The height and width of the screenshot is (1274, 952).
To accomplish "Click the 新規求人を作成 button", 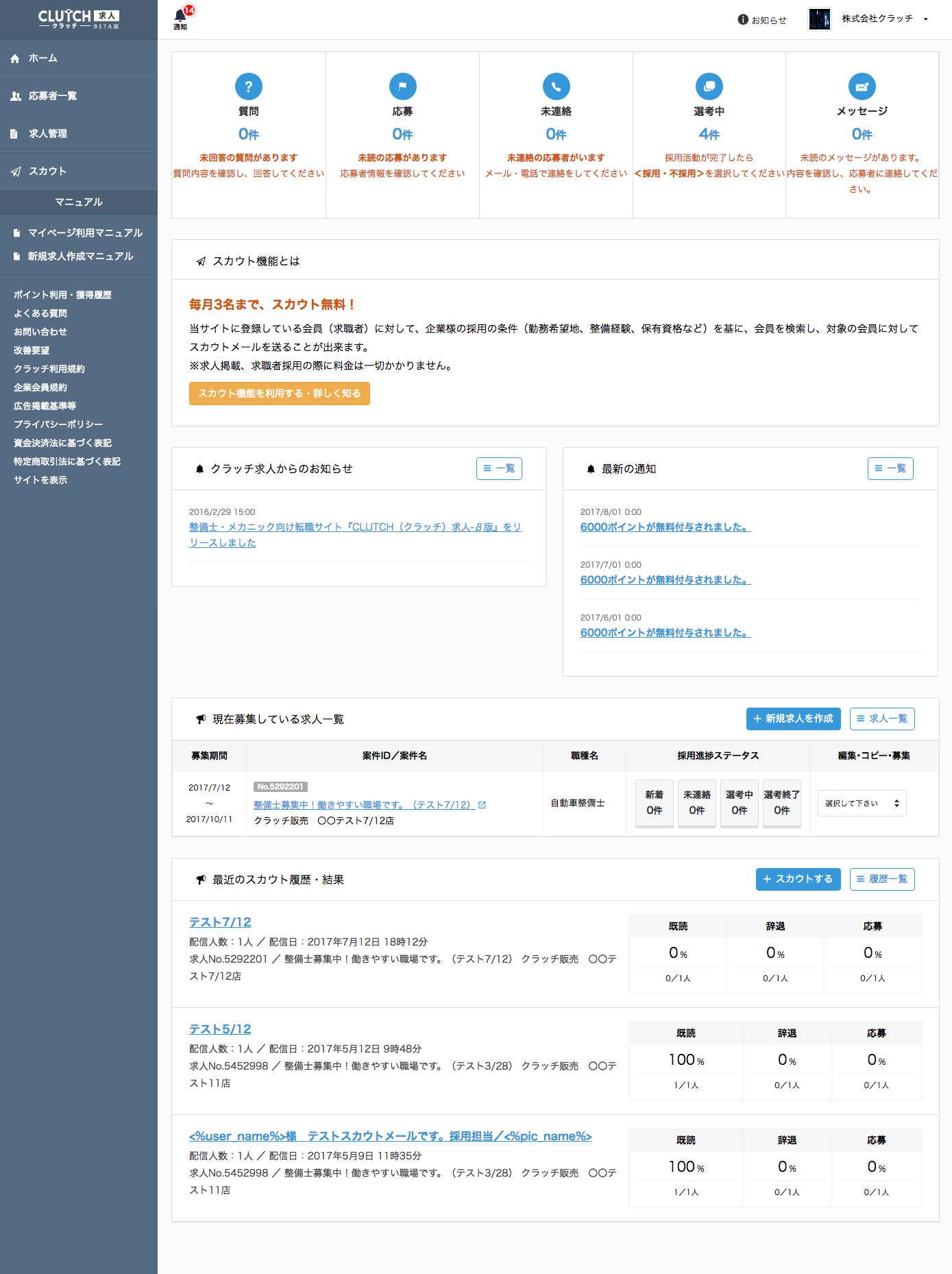I will 793,719.
